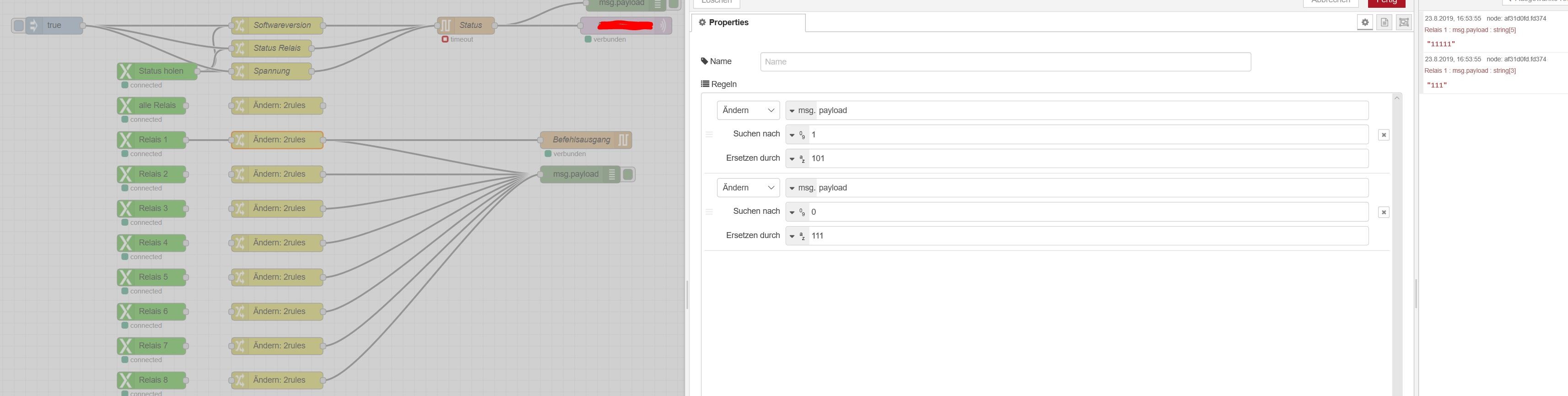1568x396 pixels.
Task: Open second rule's Ändern action dropdown
Action: [x=748, y=188]
